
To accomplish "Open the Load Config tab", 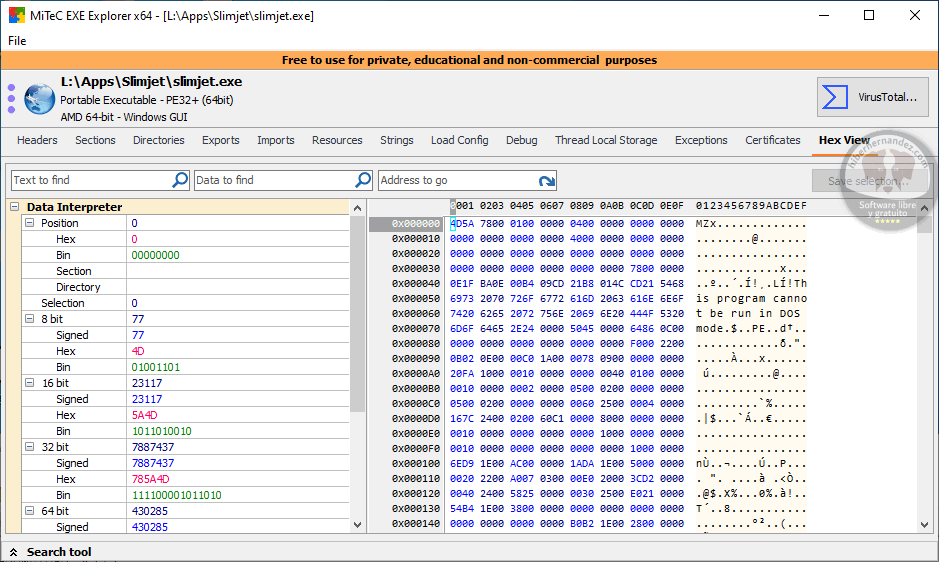I will tap(459, 140).
